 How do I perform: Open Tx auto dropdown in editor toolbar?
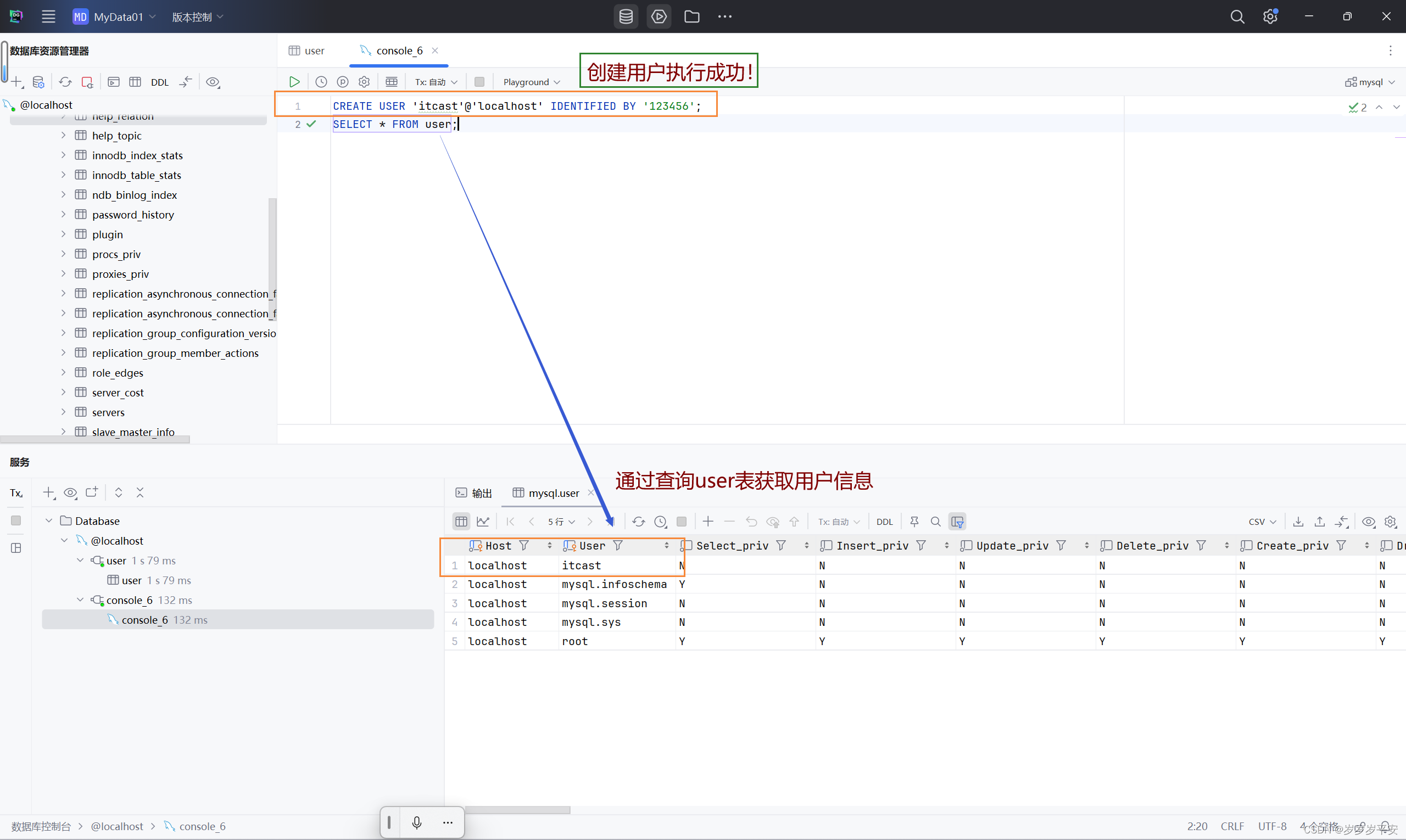(x=436, y=82)
